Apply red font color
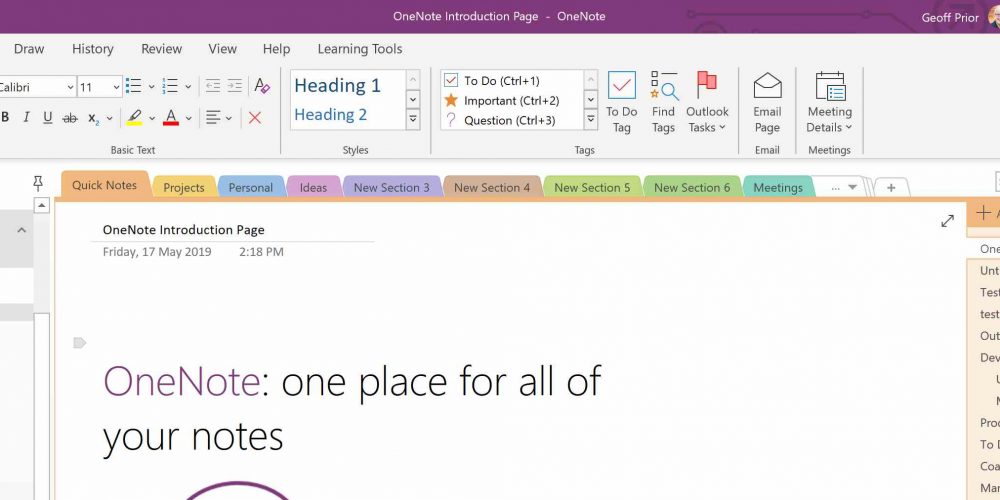Viewport: 1000px width, 500px height. [170, 118]
